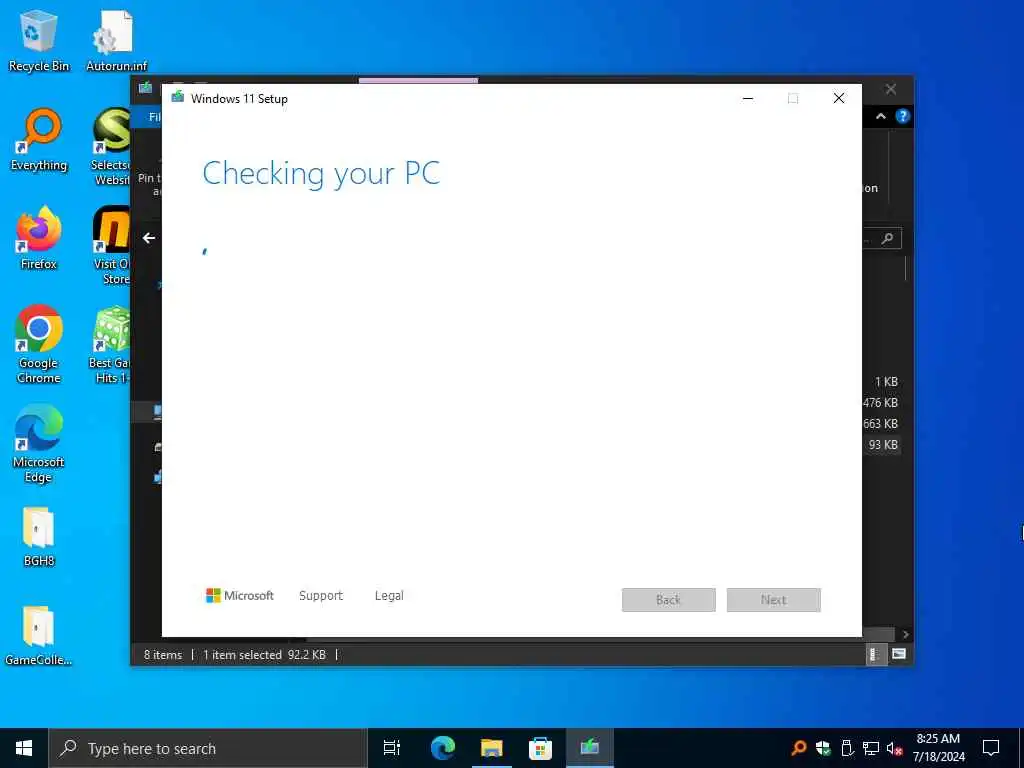Close the File Explorer window behind
This screenshot has height=768, width=1024.
(891, 89)
